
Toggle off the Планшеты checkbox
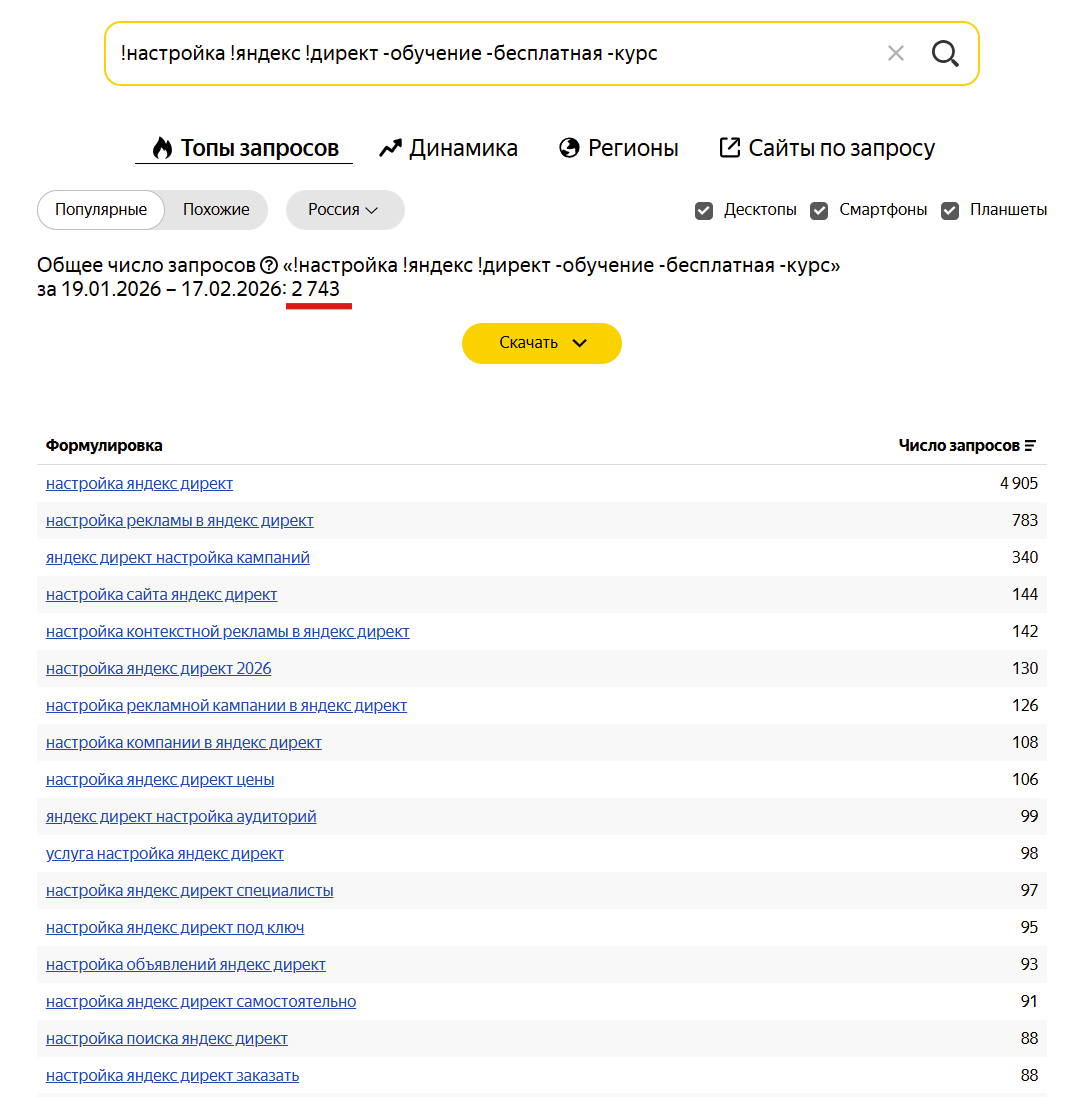tap(949, 210)
